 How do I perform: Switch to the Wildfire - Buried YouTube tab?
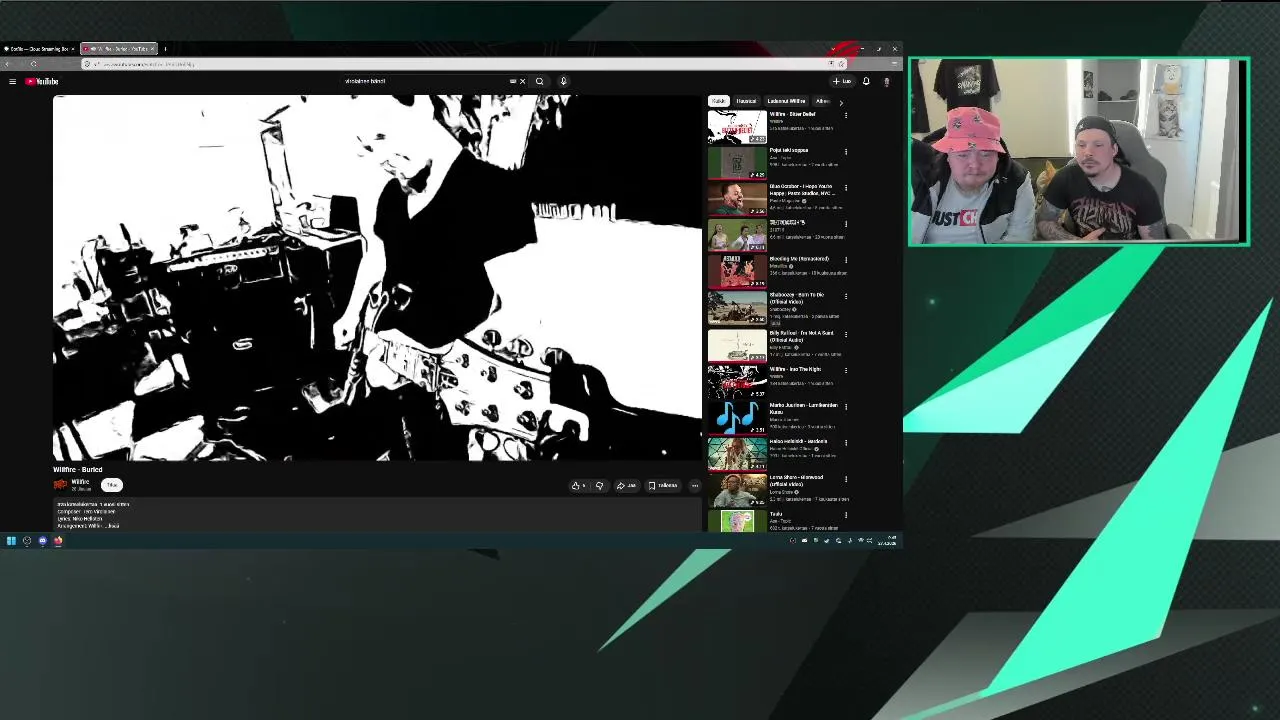(x=118, y=48)
